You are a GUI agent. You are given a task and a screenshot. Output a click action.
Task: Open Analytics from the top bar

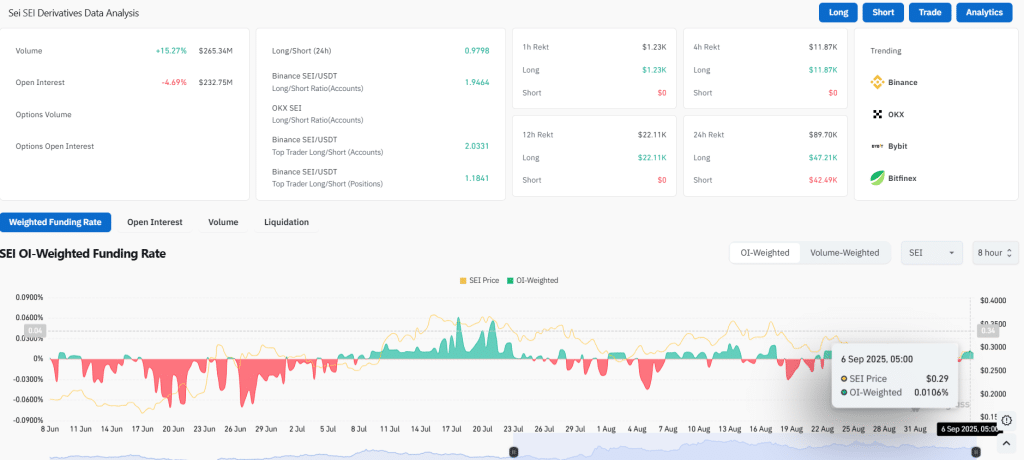pos(984,13)
